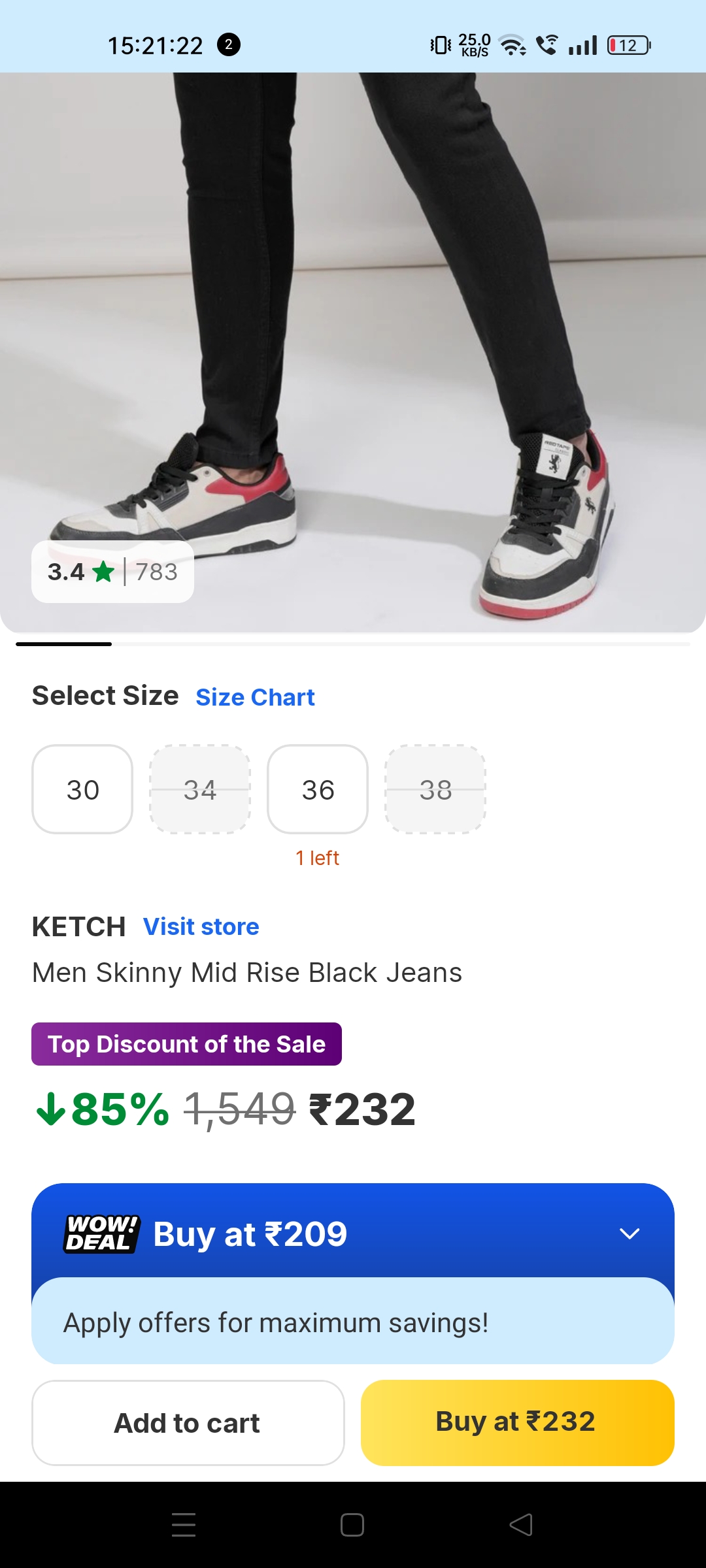Tap the Wi-Fi status icon
The height and width of the screenshot is (1568, 706).
(x=513, y=45)
